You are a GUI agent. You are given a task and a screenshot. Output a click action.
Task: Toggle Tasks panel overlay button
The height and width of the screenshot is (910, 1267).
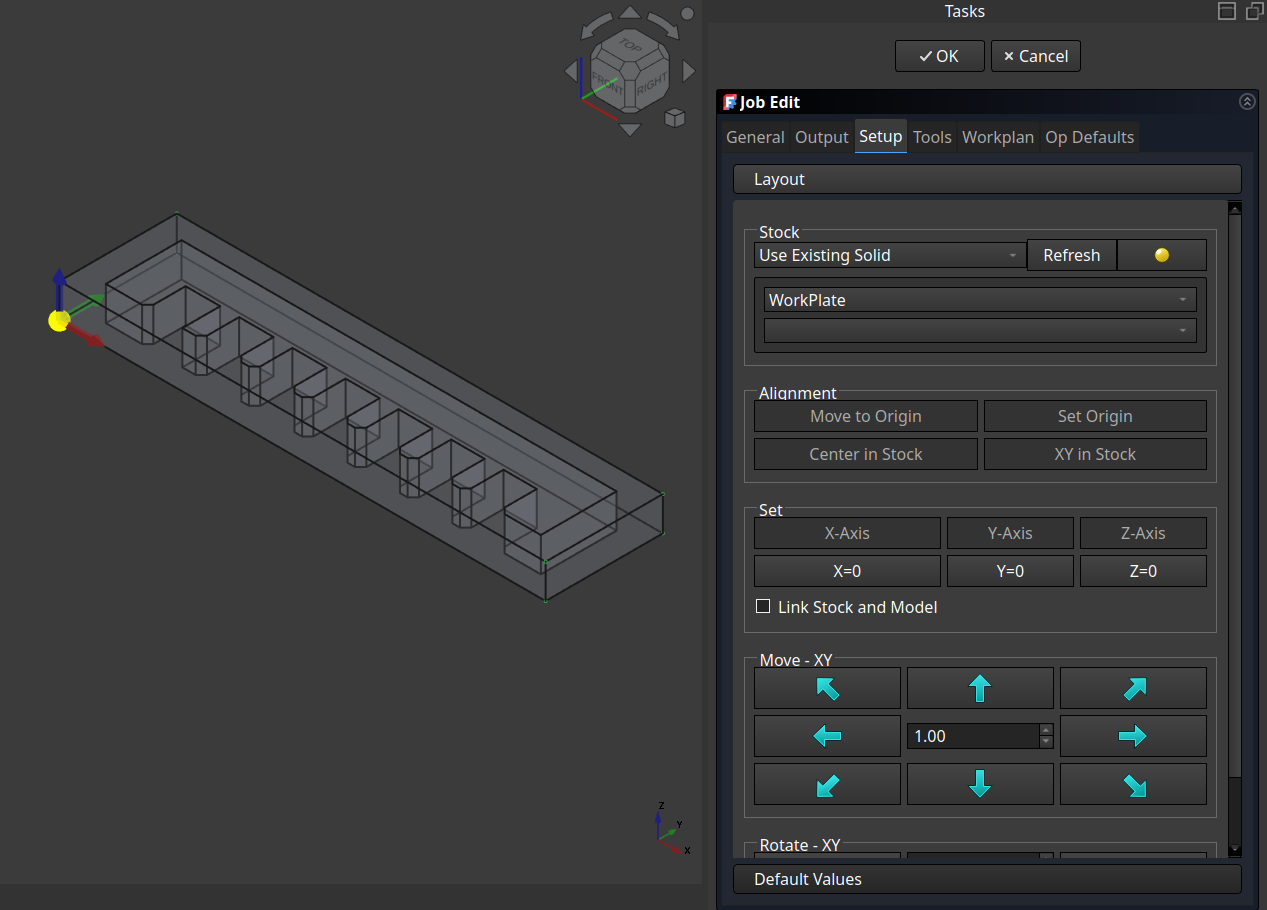pyautogui.click(x=1227, y=11)
